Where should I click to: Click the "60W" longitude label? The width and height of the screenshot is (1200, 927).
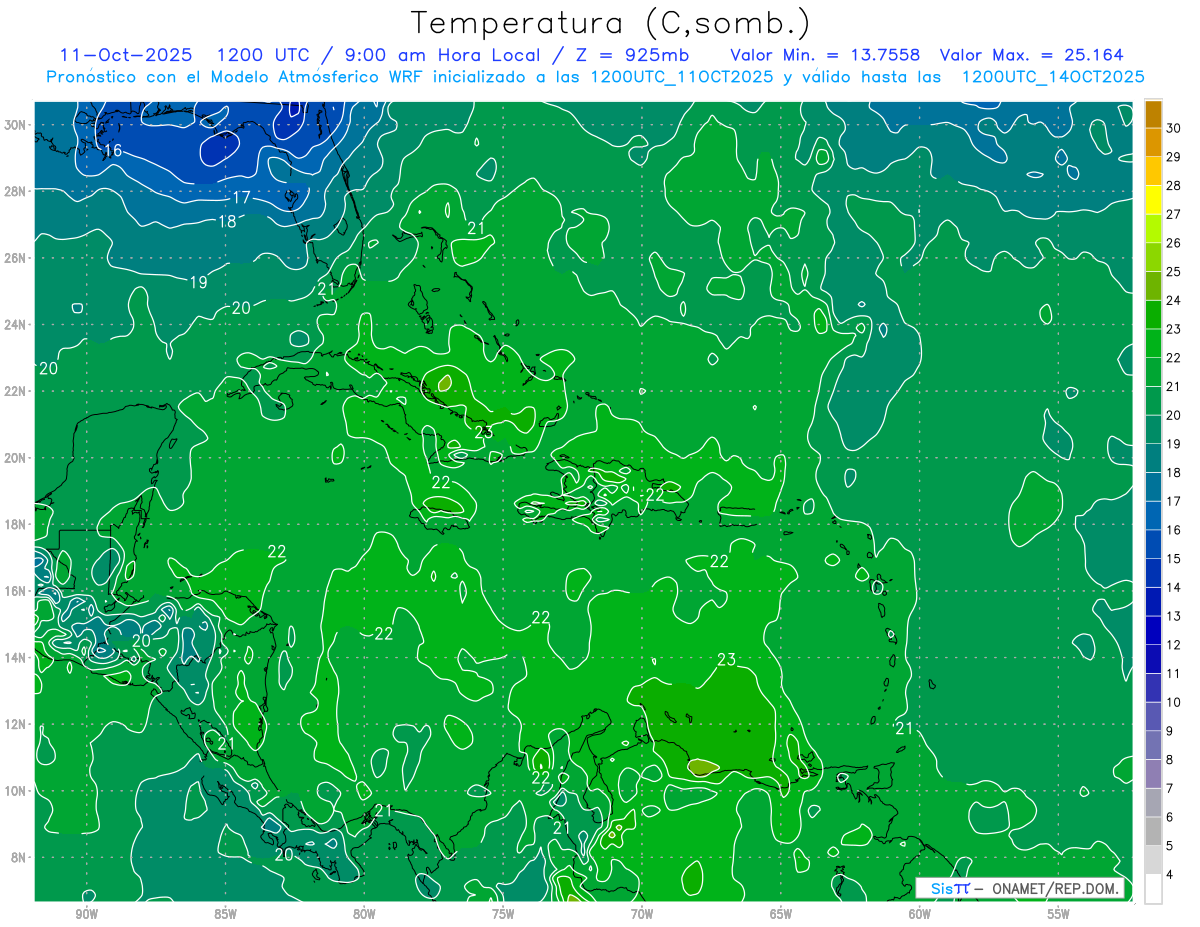[920, 914]
